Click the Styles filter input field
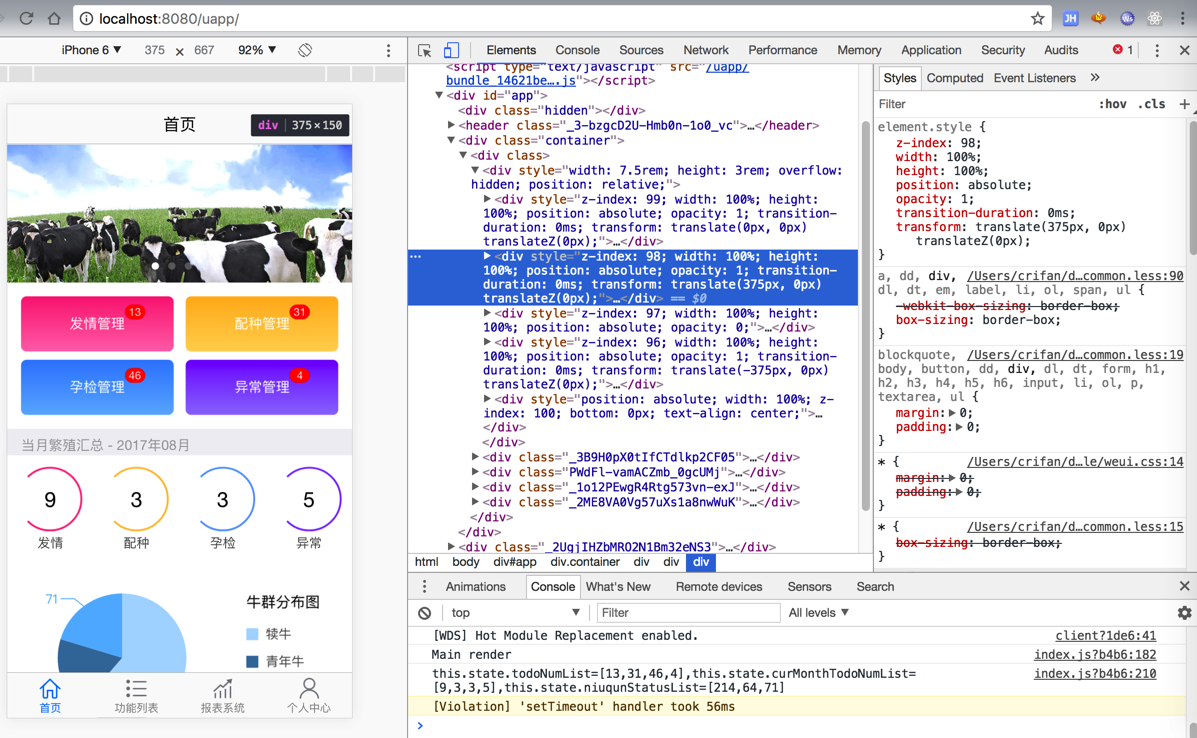1197x738 pixels. coord(985,104)
